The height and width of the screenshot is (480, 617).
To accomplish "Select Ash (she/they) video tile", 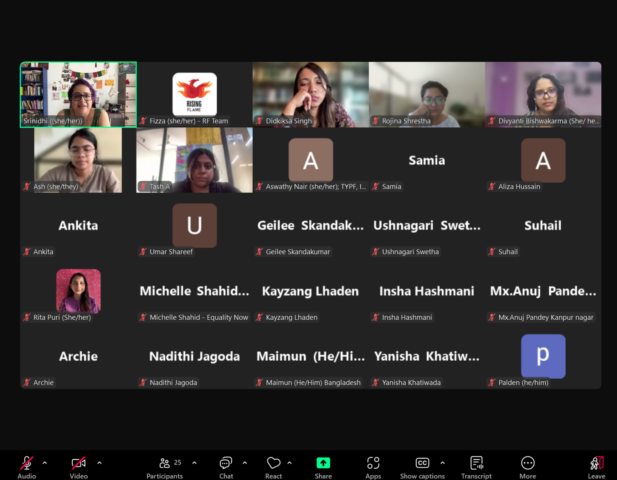I will 78,160.
